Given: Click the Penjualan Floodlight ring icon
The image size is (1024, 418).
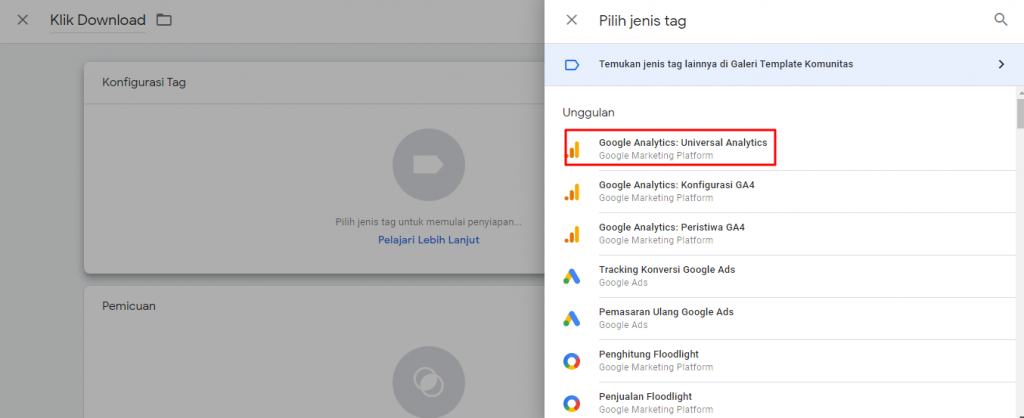Looking at the screenshot, I should click(571, 404).
